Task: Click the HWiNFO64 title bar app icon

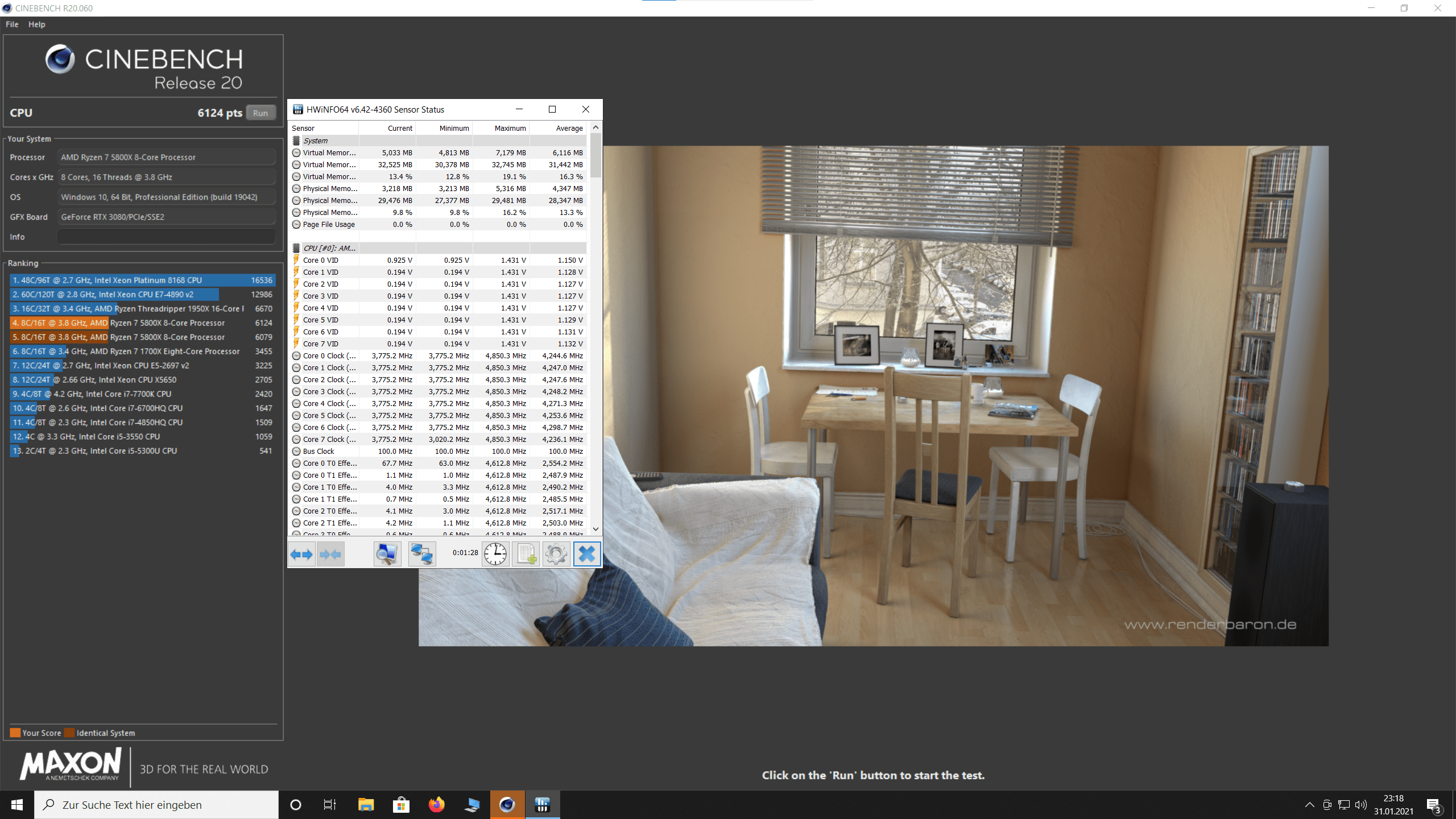Action: pyautogui.click(x=298, y=109)
